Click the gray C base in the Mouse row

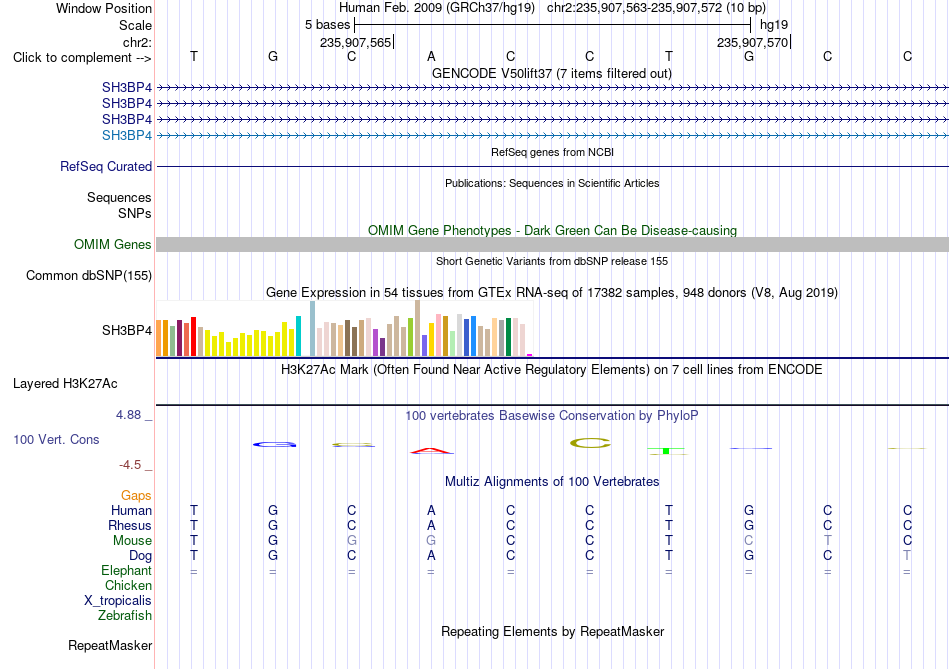pyautogui.click(x=749, y=541)
